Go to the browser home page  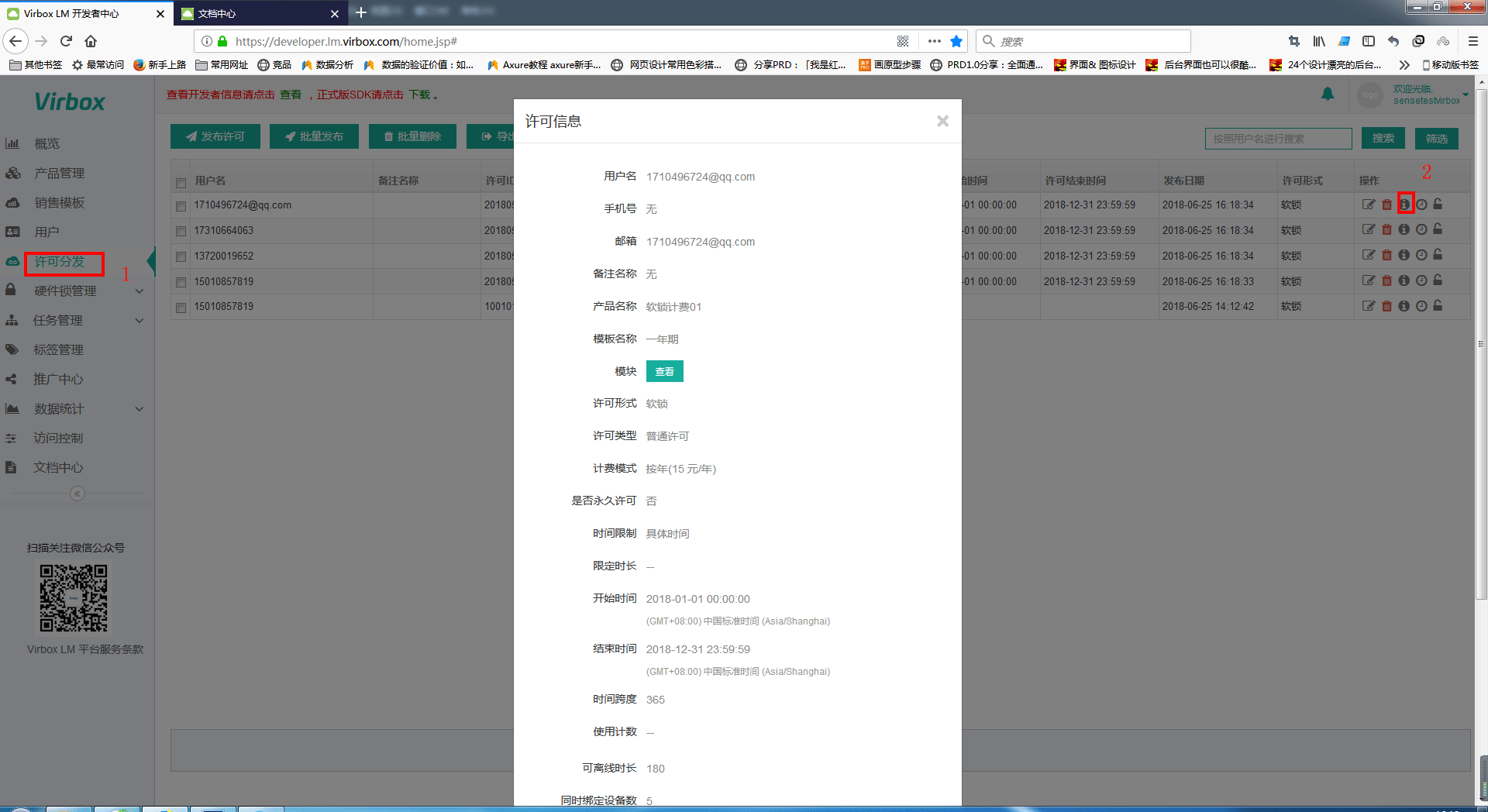(x=91, y=41)
